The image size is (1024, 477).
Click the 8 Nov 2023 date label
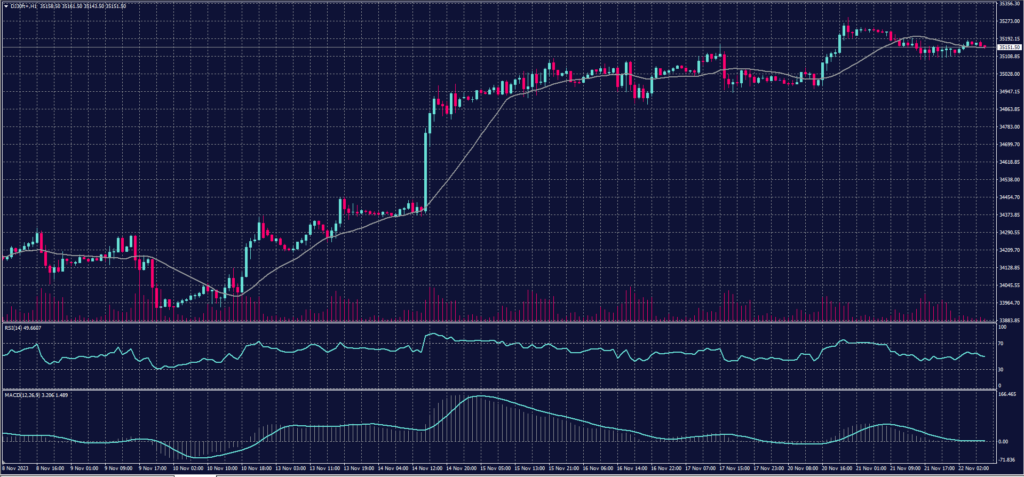coord(14,468)
